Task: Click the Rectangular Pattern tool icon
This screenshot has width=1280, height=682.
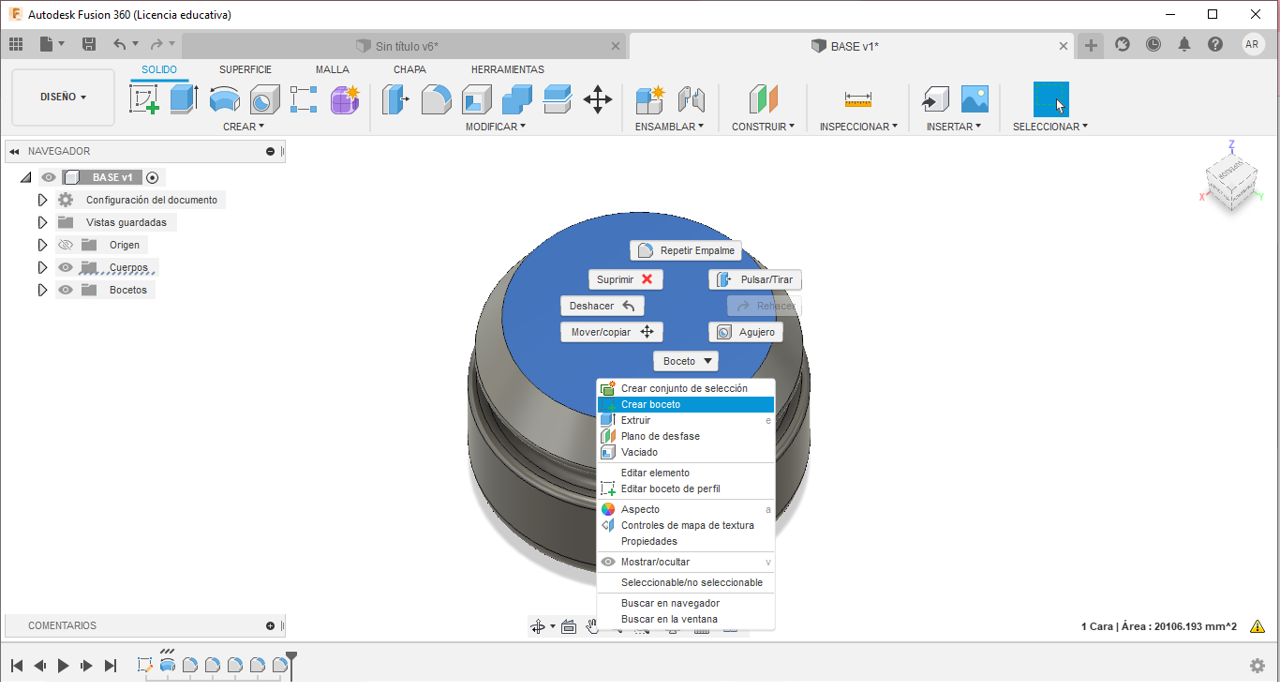Action: [x=304, y=99]
